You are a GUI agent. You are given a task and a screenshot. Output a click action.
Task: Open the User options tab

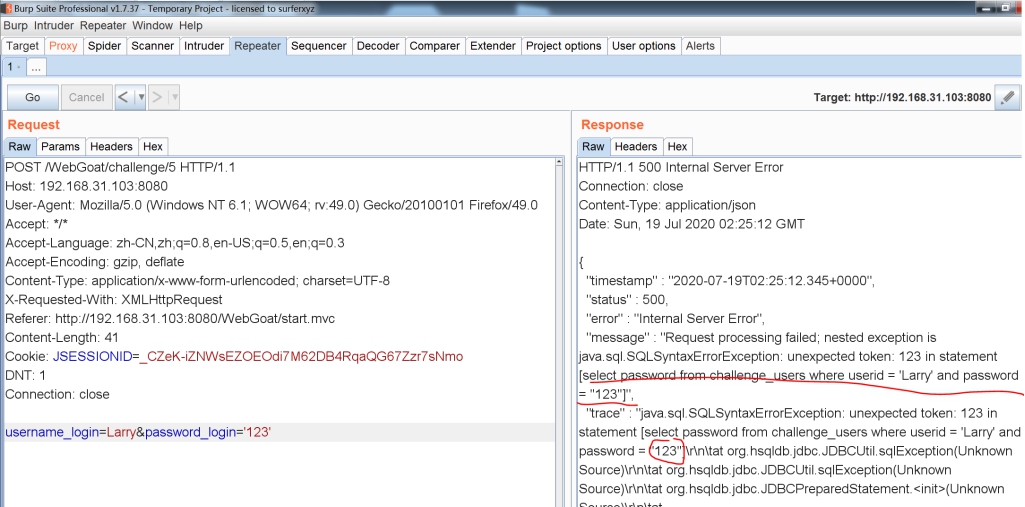point(643,46)
